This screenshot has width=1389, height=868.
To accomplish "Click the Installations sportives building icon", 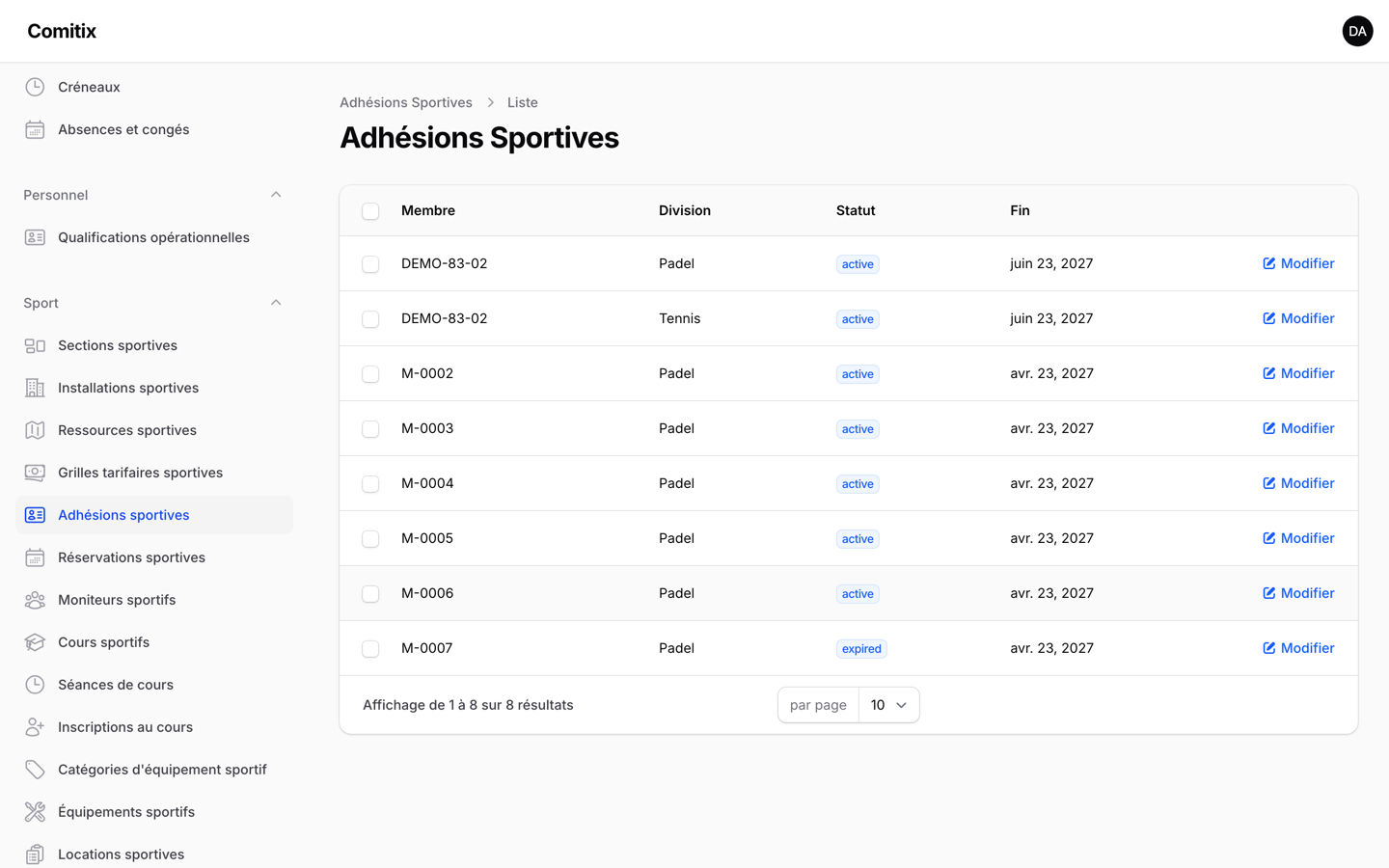I will pyautogui.click(x=35, y=388).
